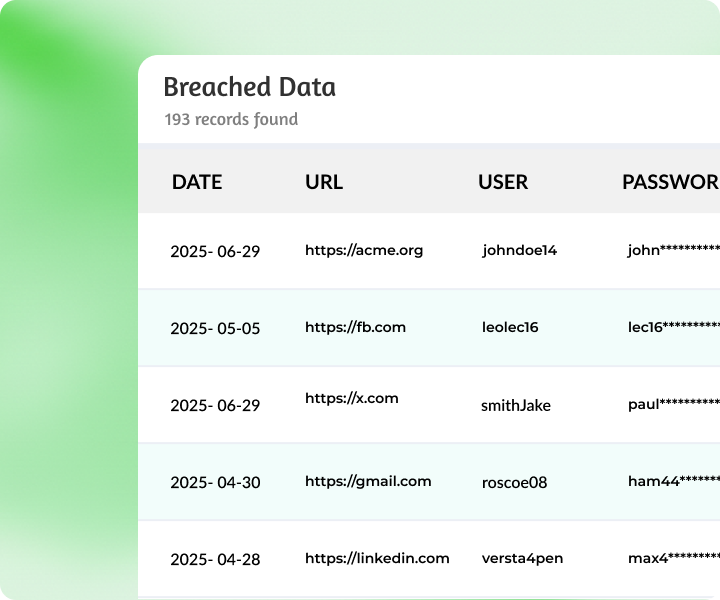Click the 2025-05-05 date cell
Screen dimensions: 720x600
tap(215, 328)
